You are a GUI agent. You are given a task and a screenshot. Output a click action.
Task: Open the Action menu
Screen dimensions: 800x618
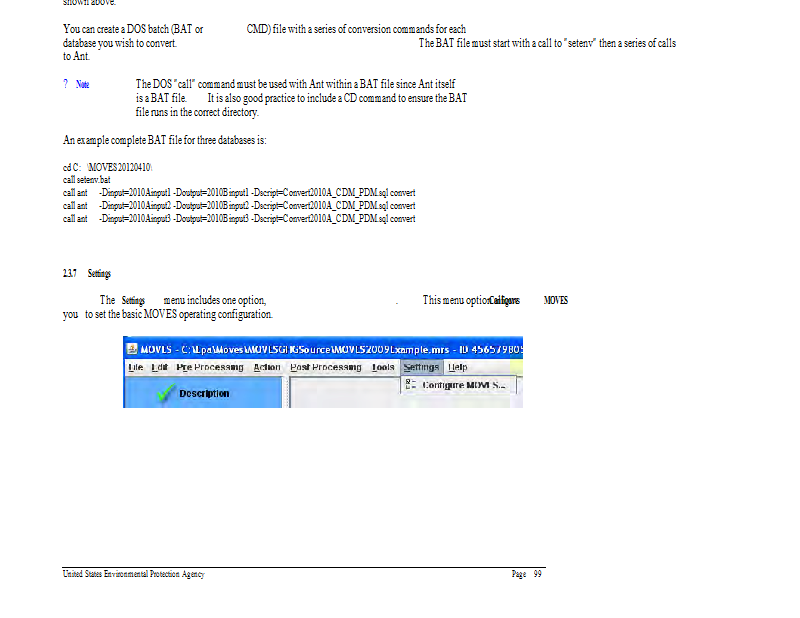point(267,367)
